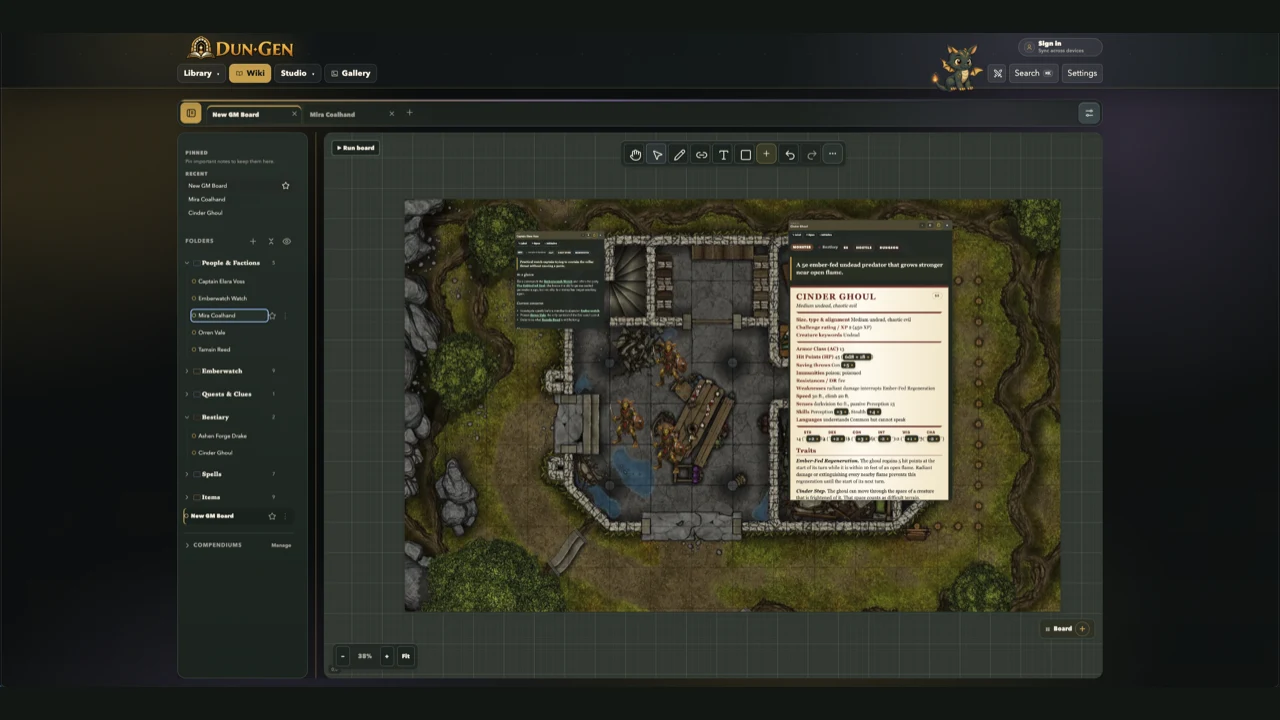Open the toolbar more options menu

(x=832, y=154)
